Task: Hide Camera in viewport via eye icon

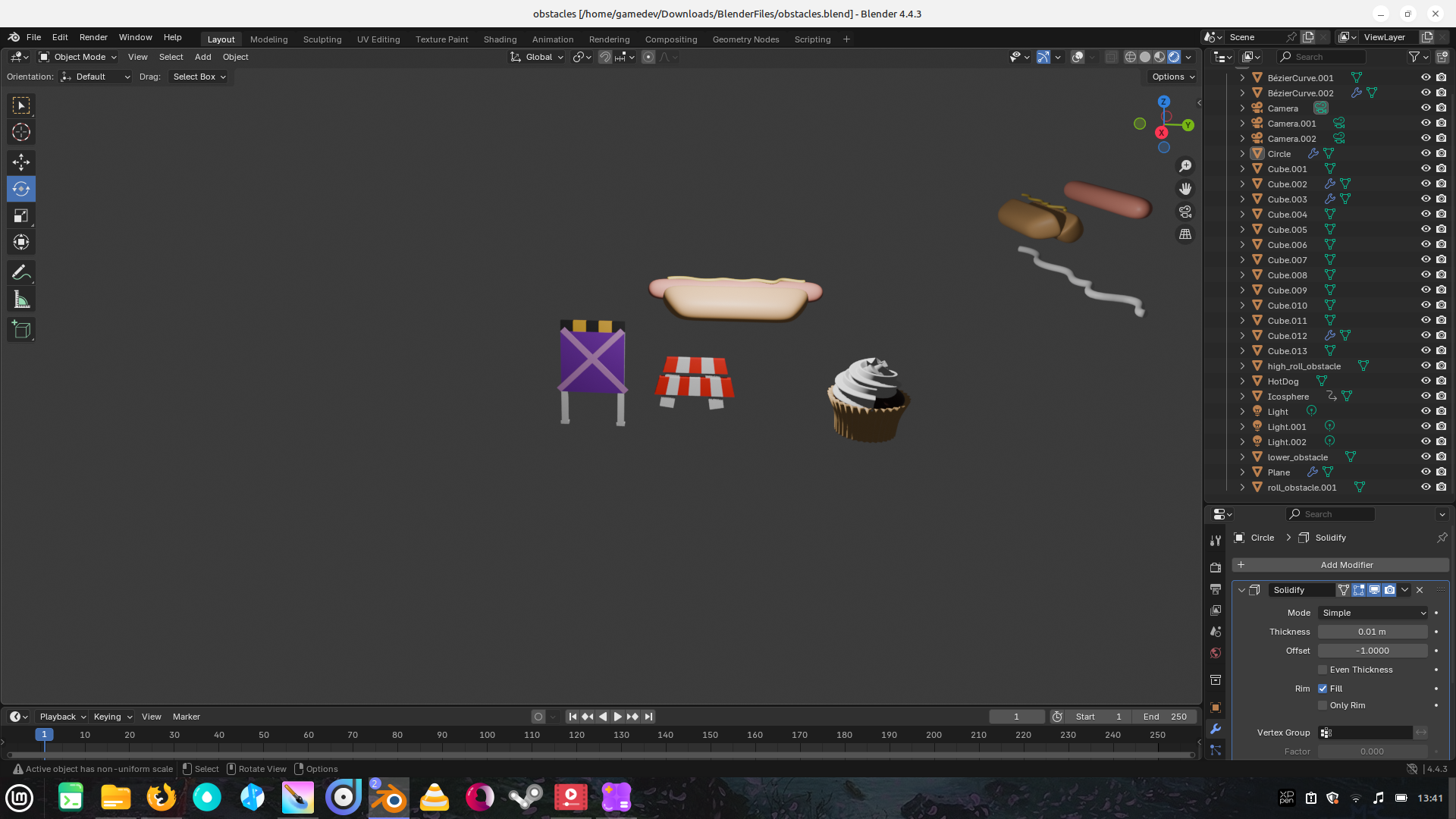Action: [1426, 108]
